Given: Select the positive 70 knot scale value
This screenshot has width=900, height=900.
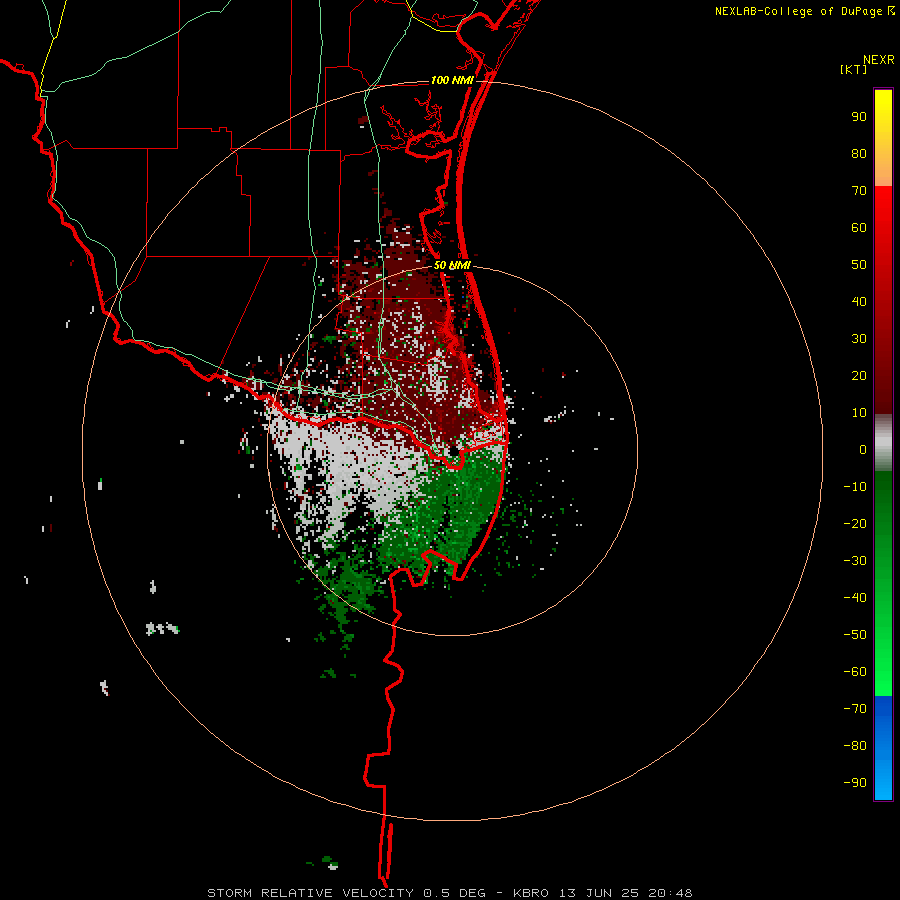Looking at the screenshot, I should tap(859, 191).
